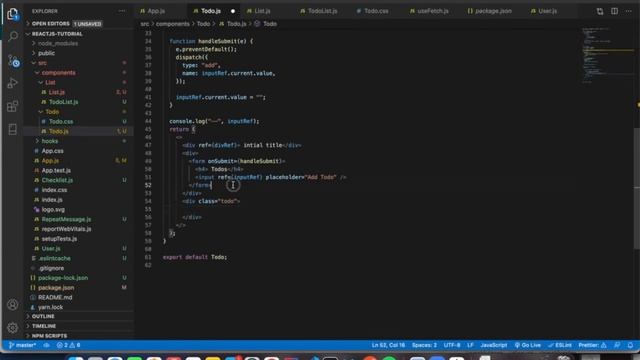
Task: Open package-lock.json in explorer
Action: pyautogui.click(x=63, y=278)
